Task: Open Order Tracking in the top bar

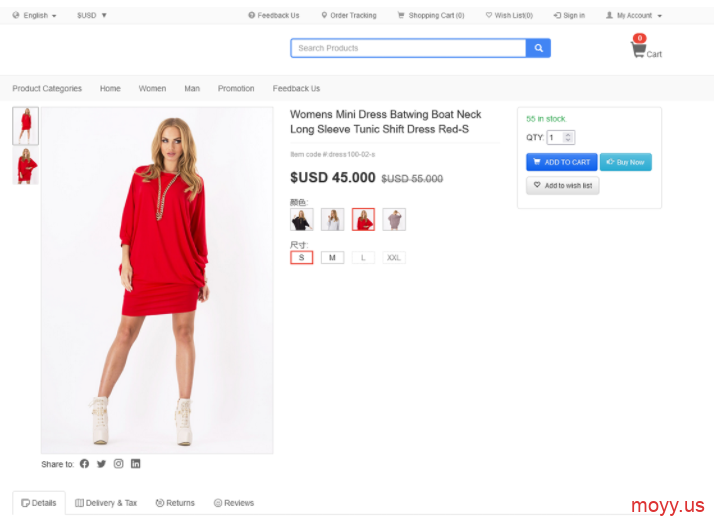Action: pos(349,15)
